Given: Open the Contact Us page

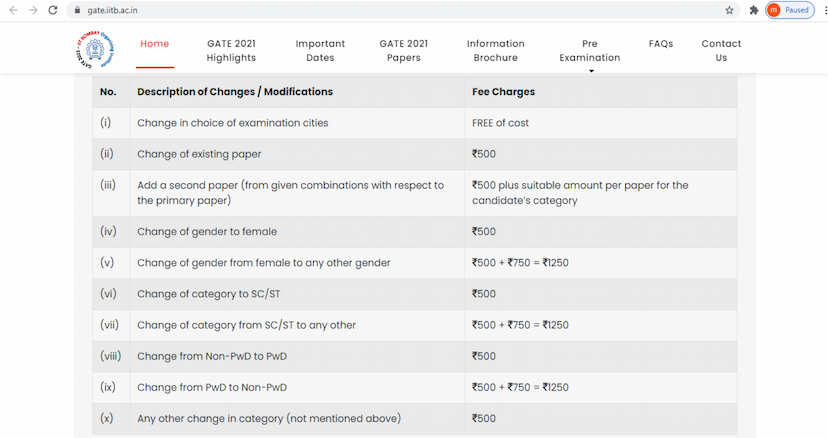Looking at the screenshot, I should tap(721, 51).
